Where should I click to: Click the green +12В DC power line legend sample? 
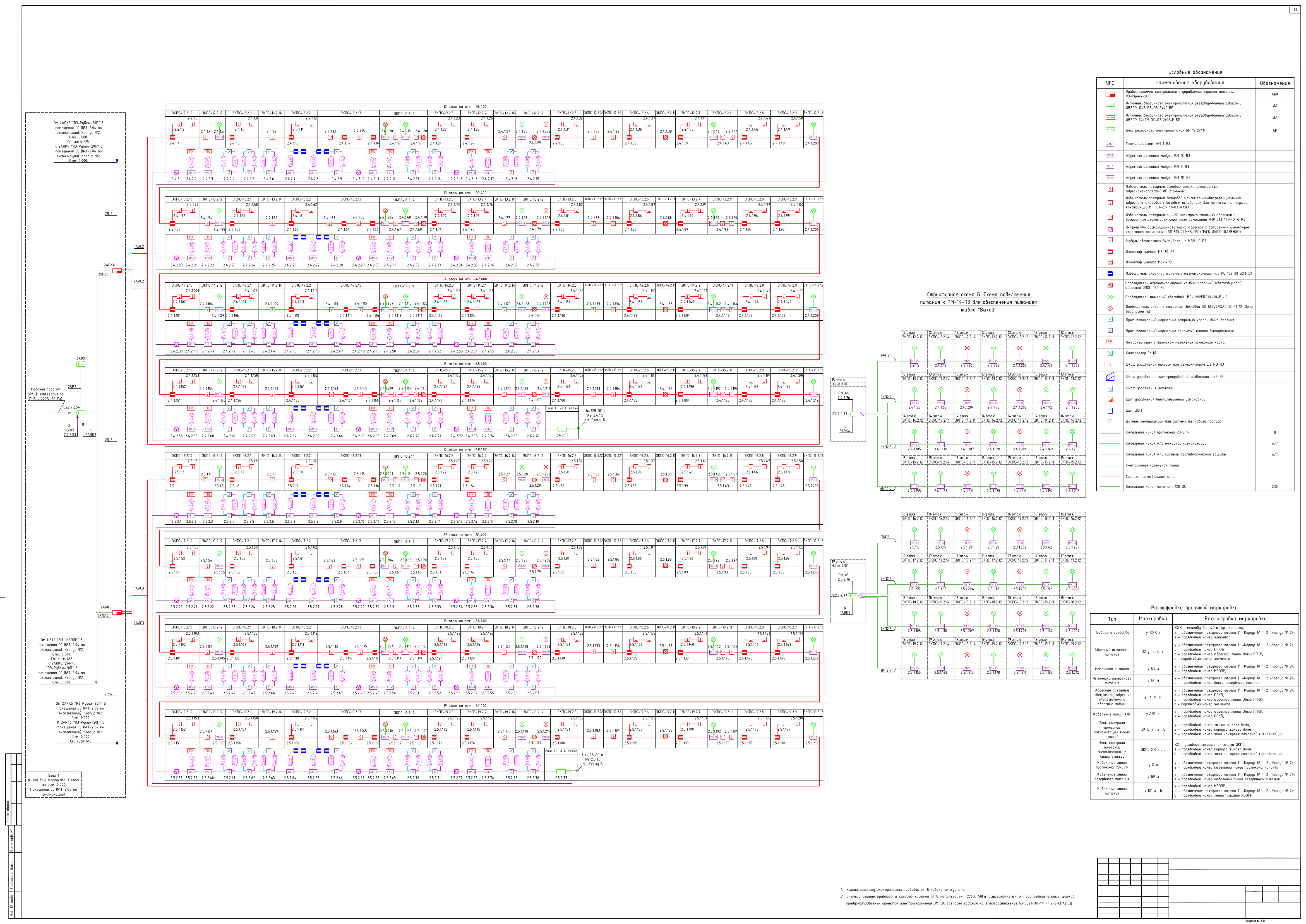(1110, 487)
